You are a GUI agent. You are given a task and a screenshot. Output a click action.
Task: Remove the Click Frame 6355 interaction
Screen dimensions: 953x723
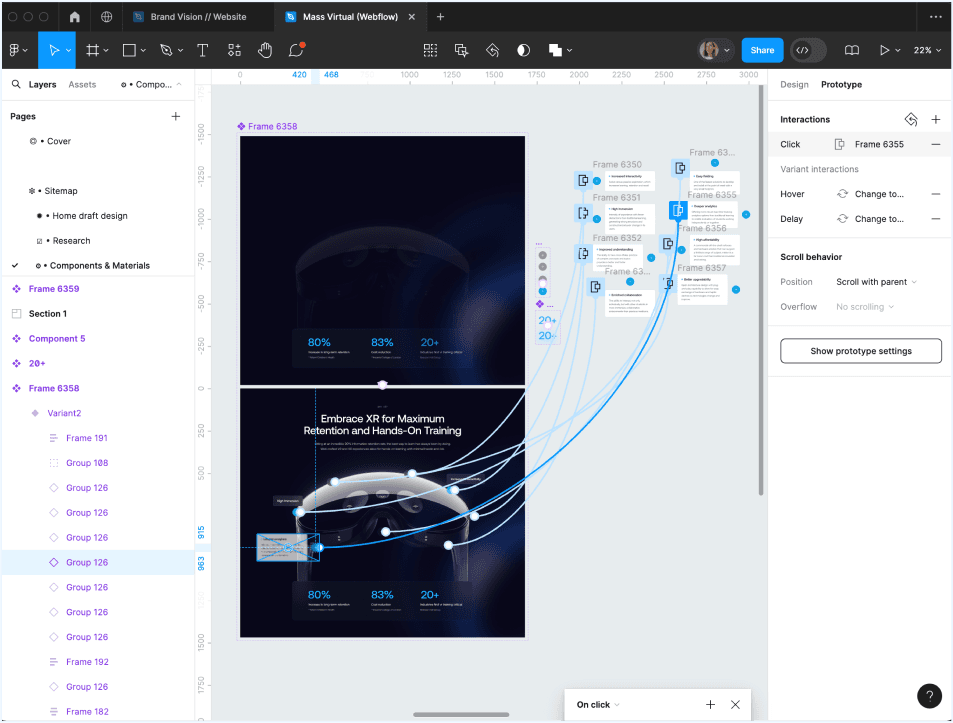tap(936, 144)
